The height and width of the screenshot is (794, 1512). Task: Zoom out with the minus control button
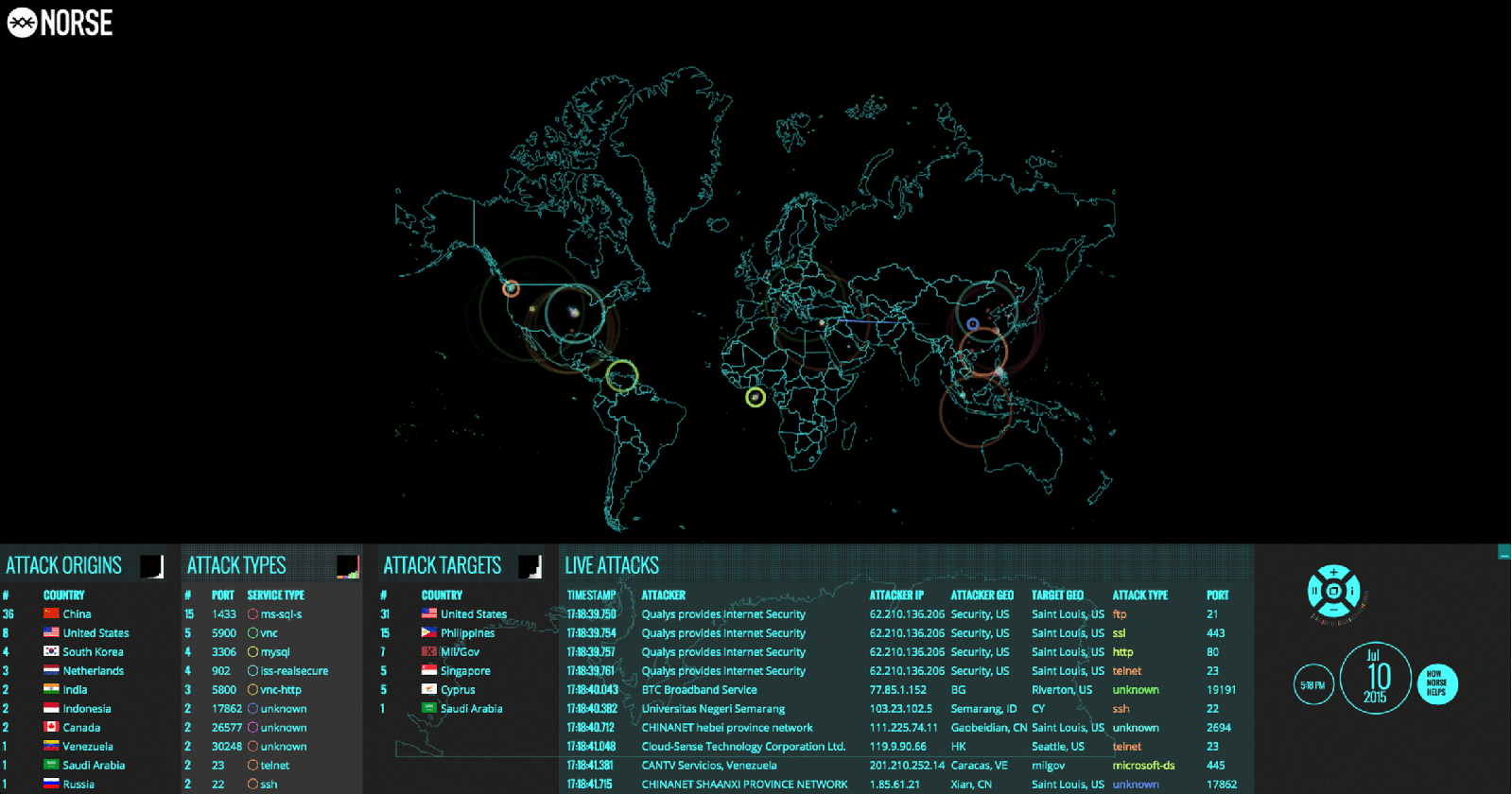pyautogui.click(x=1333, y=610)
